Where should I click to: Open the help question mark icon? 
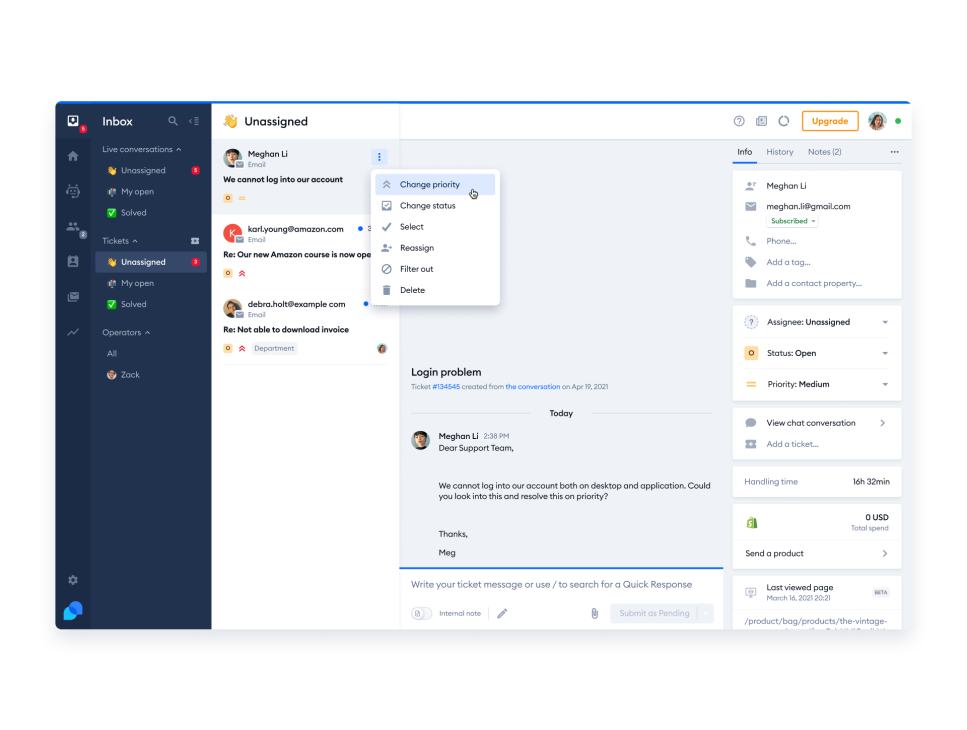point(739,121)
